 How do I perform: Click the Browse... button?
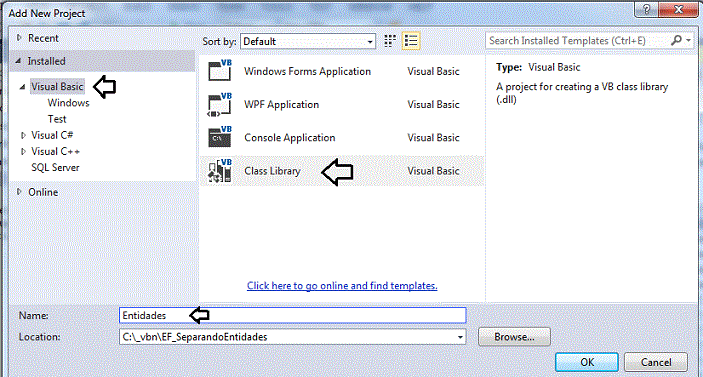click(x=514, y=337)
